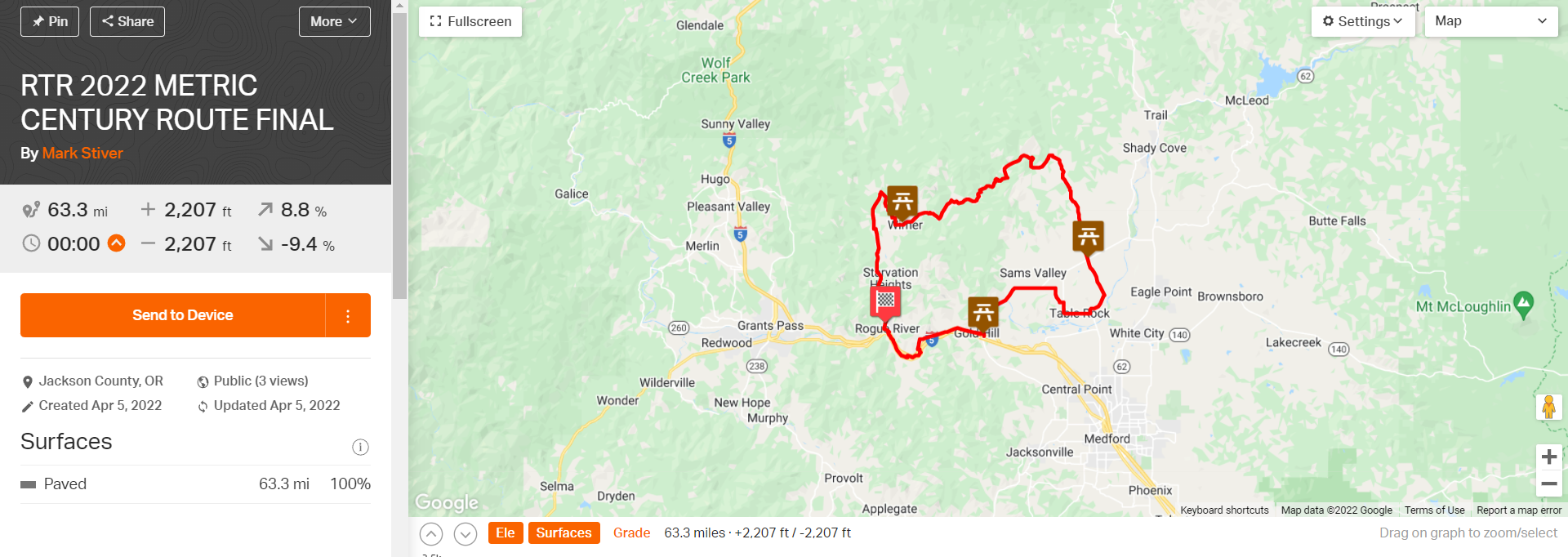1568x557 pixels.
Task: Expand the map Settings dropdown
Action: click(x=1362, y=21)
